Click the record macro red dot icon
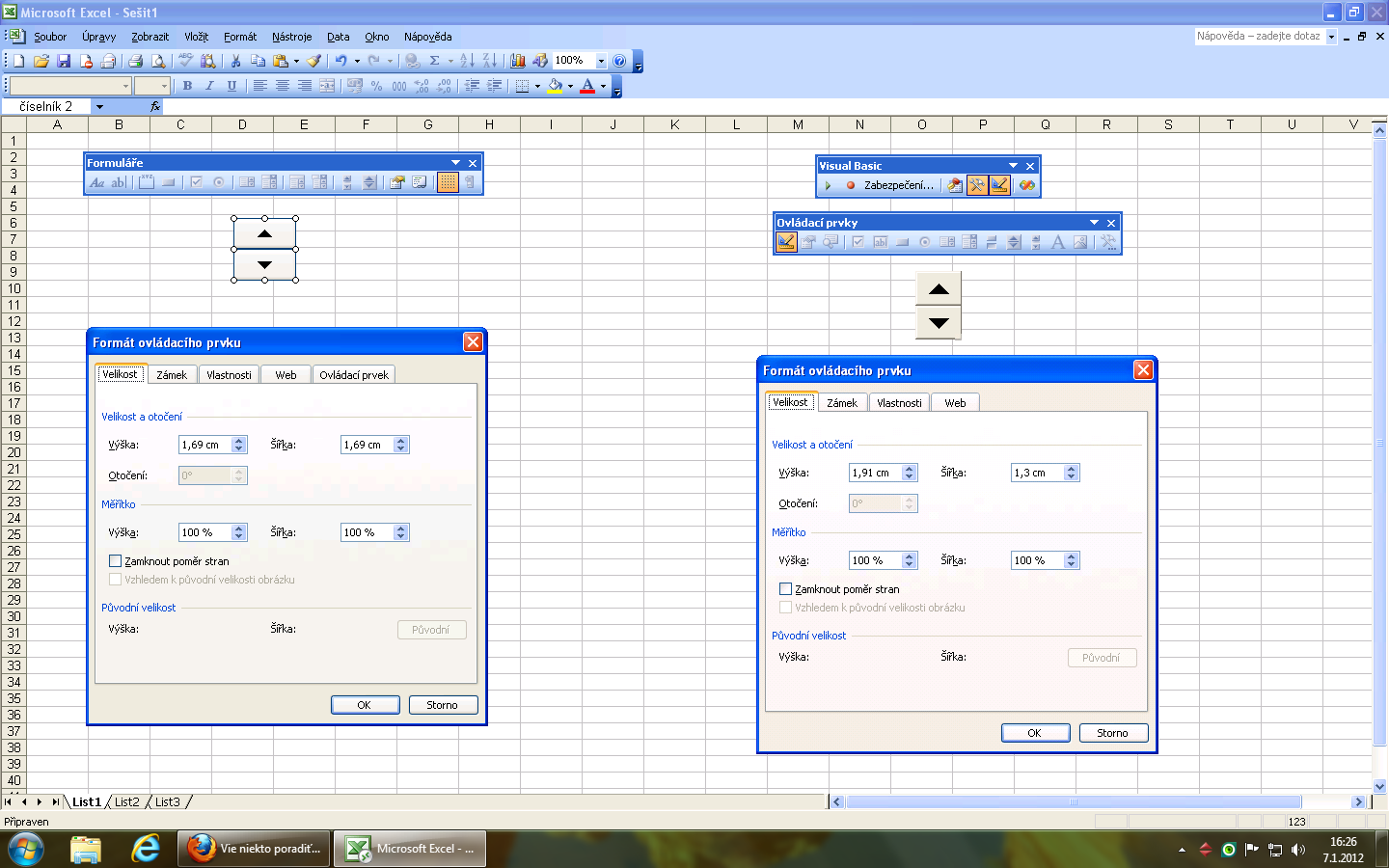The image size is (1389, 868). (x=850, y=185)
